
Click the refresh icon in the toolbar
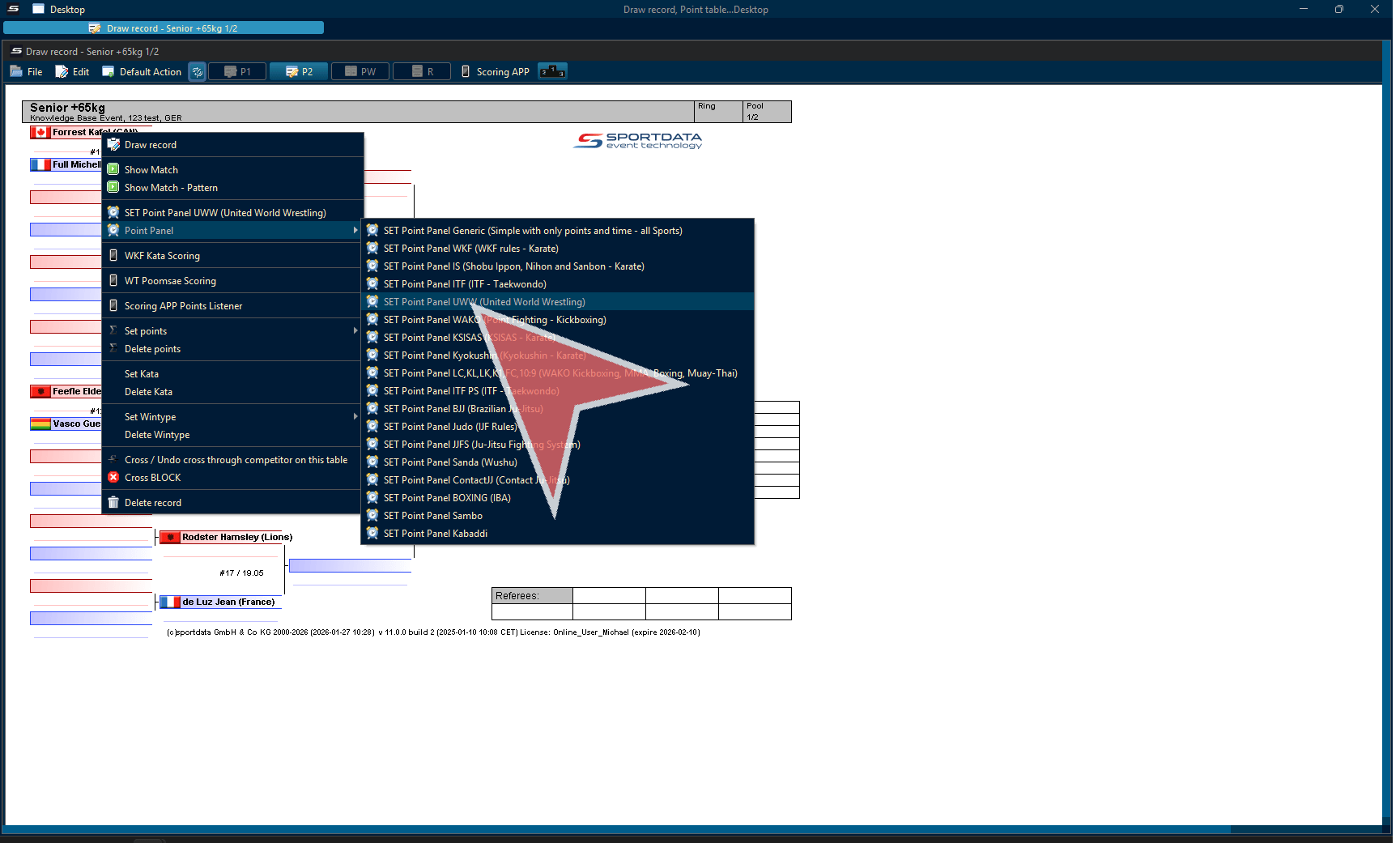[x=197, y=72]
